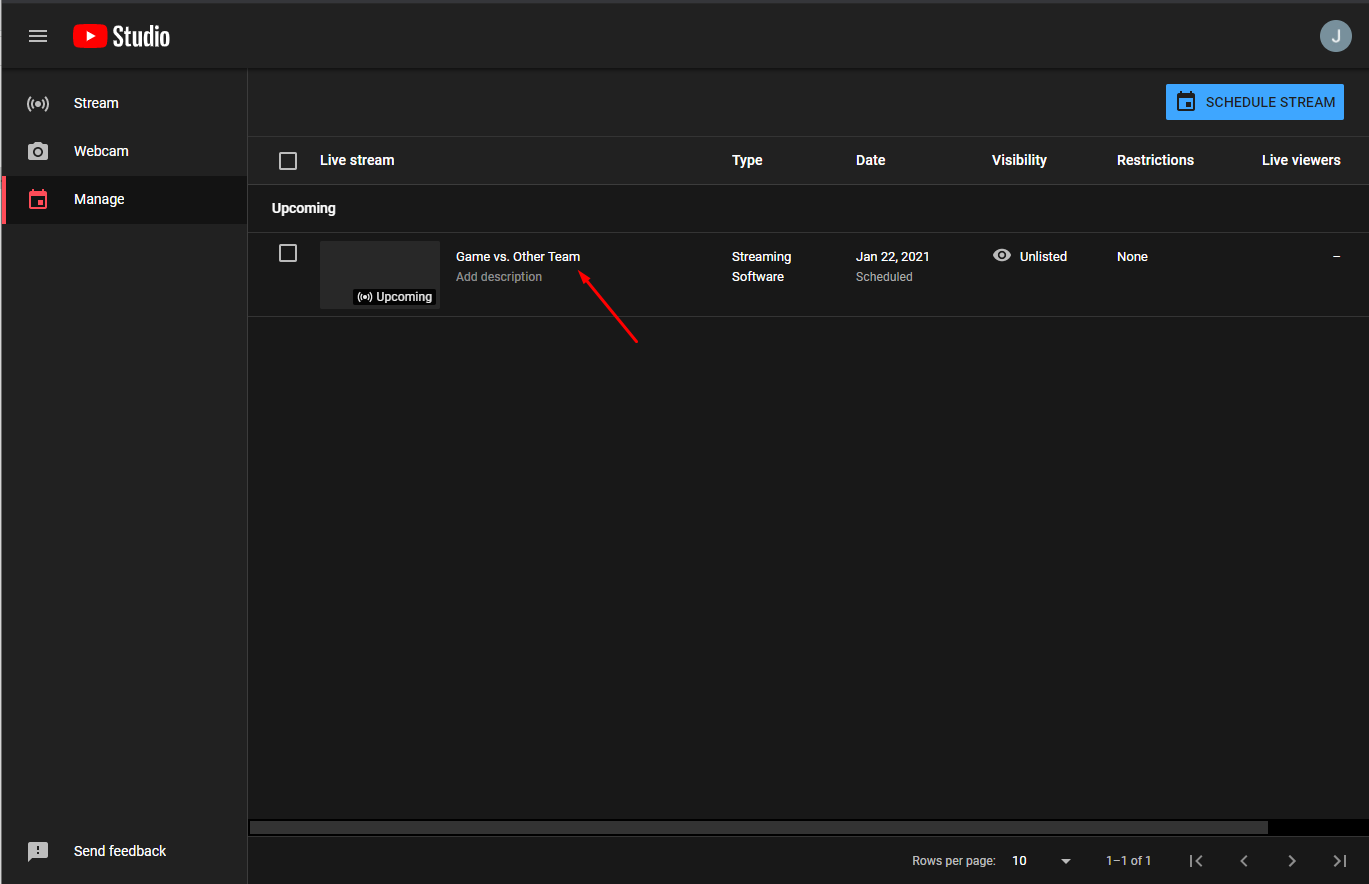Go to the first page
1369x884 pixels.
(x=1196, y=861)
